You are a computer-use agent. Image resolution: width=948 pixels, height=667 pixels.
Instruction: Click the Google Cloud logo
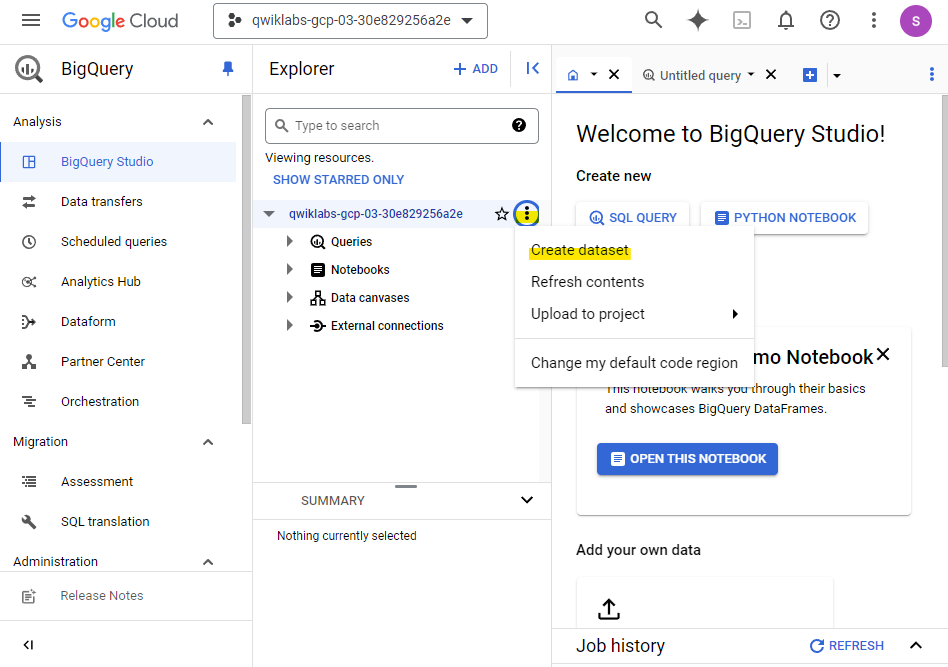pos(120,21)
